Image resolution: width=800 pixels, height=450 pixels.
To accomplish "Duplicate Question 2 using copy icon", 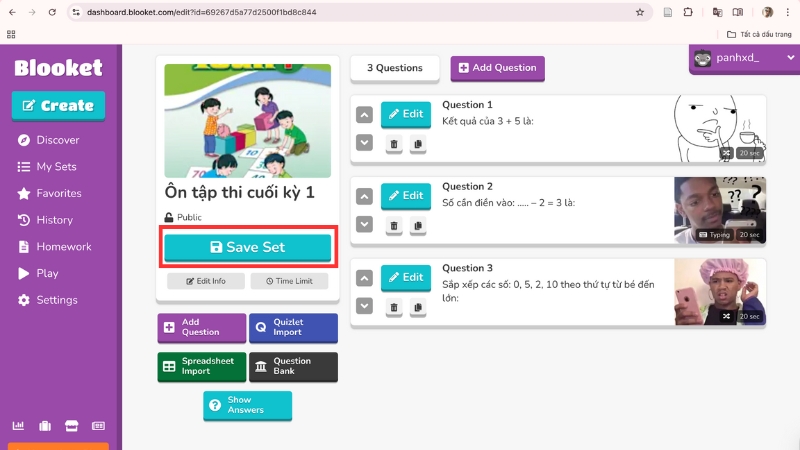I will [x=417, y=226].
